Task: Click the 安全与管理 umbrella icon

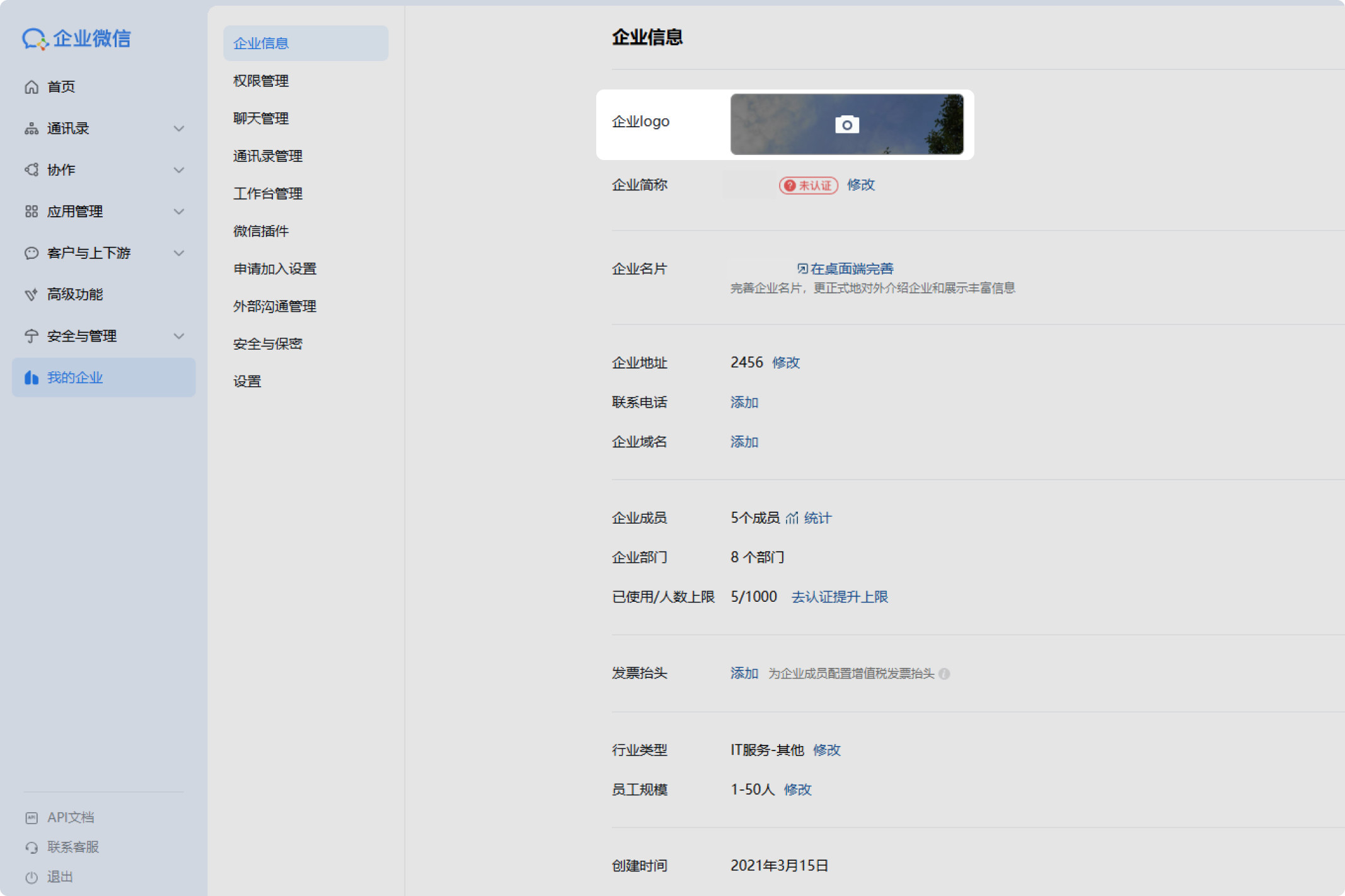Action: (32, 336)
